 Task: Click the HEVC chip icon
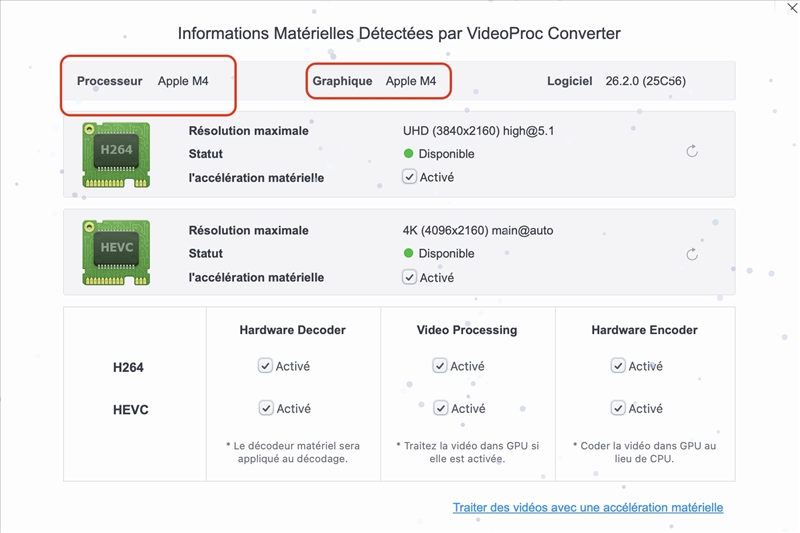(x=116, y=252)
